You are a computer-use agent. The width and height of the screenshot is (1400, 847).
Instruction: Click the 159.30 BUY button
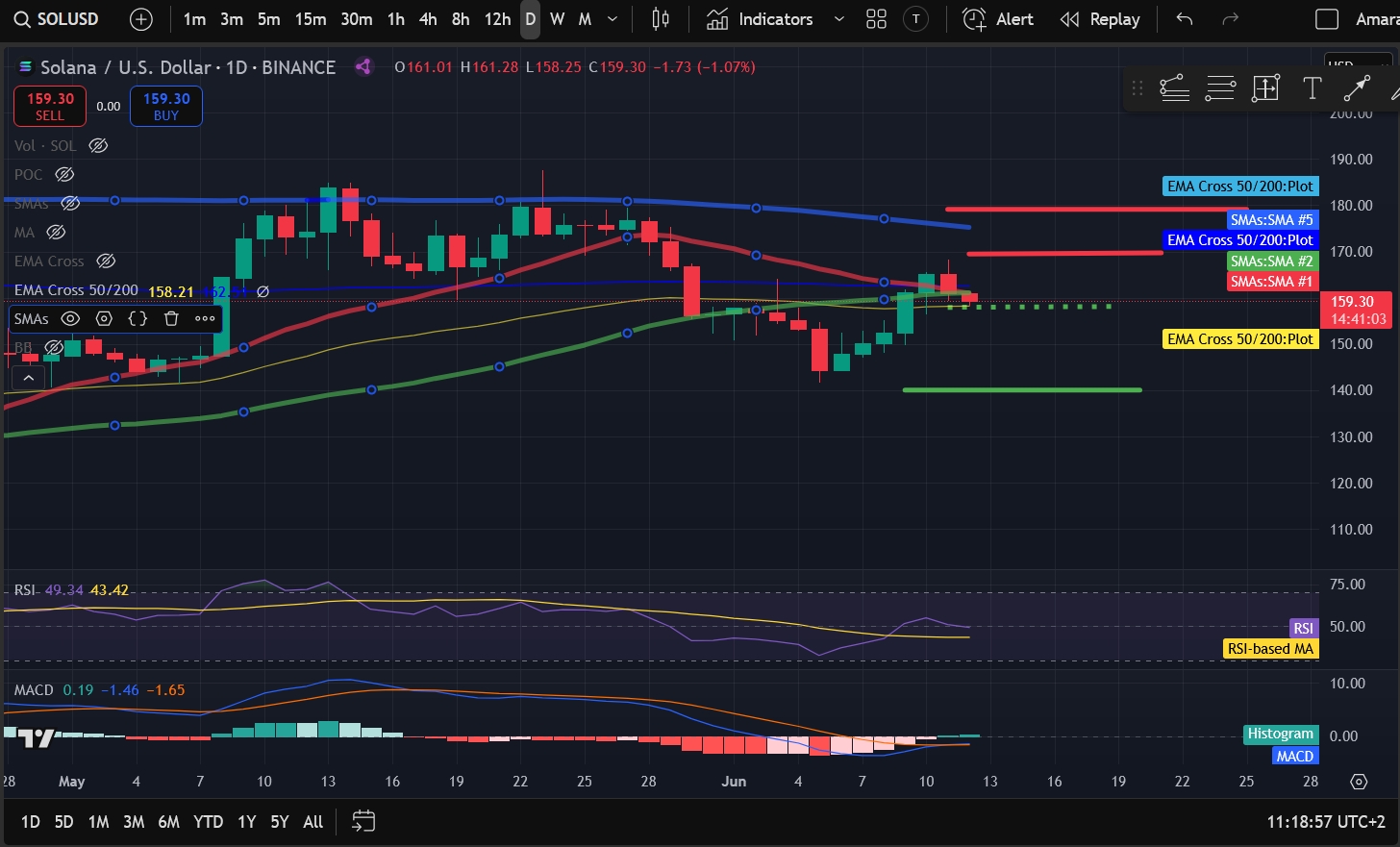166,106
